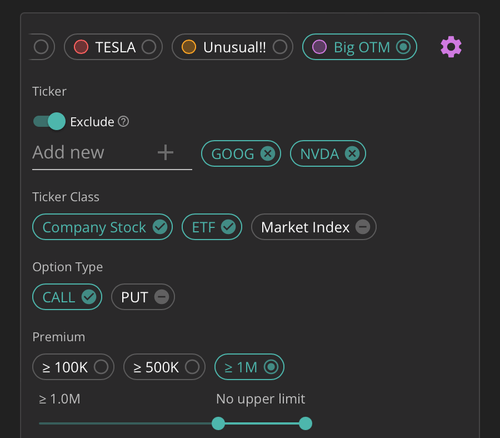Remove the NVDA ticker chip
The image size is (500, 438).
pyautogui.click(x=352, y=154)
